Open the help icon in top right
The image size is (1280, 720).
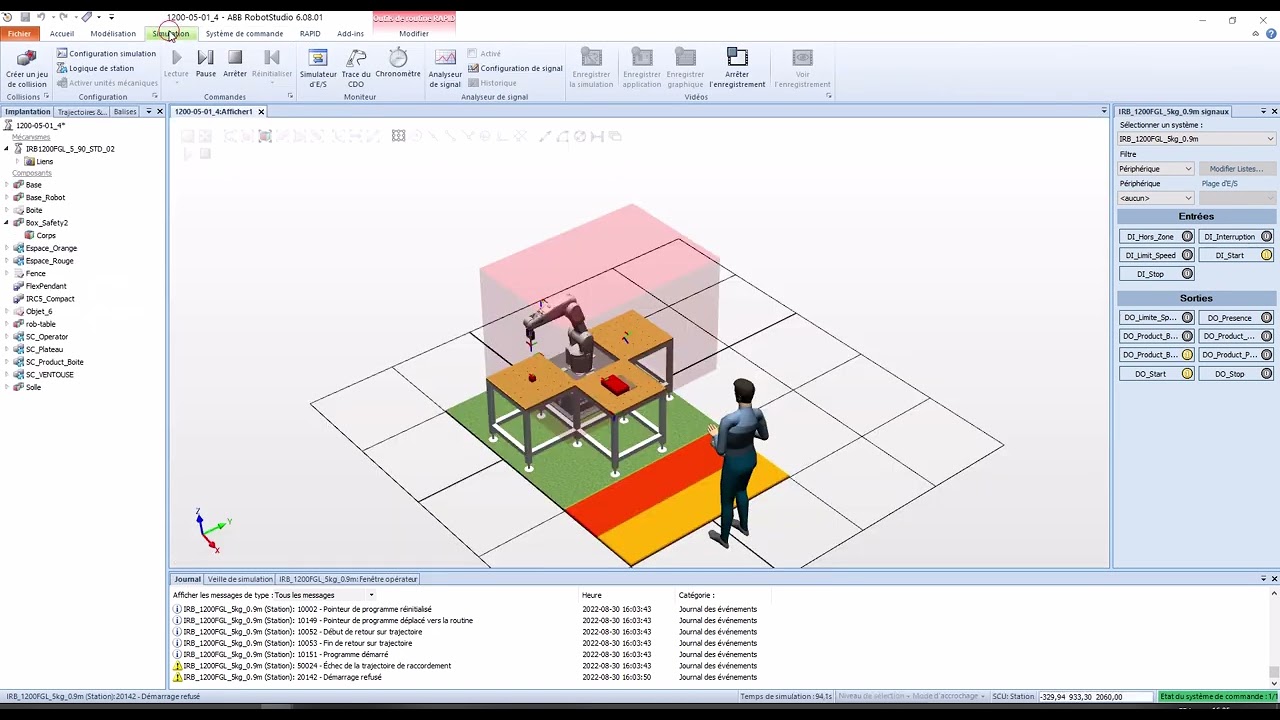(1269, 34)
